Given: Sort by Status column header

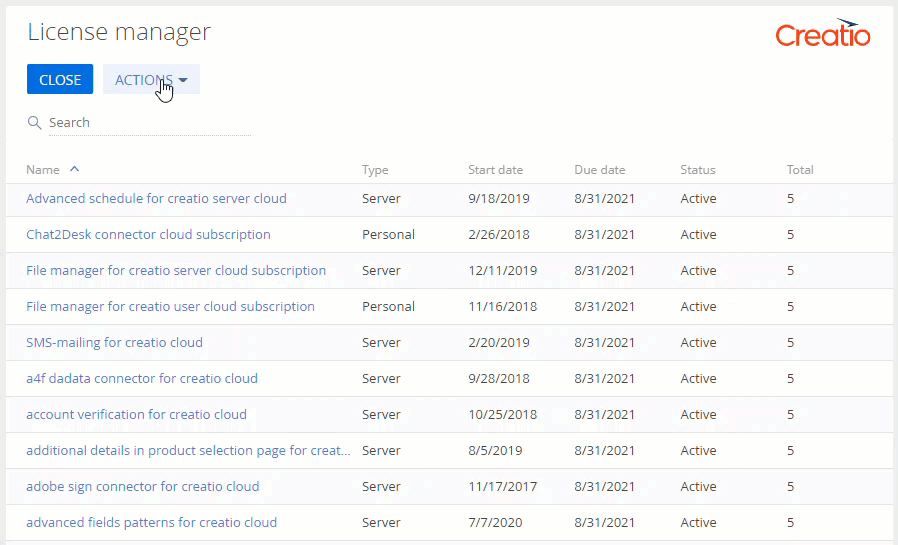Looking at the screenshot, I should click(698, 170).
